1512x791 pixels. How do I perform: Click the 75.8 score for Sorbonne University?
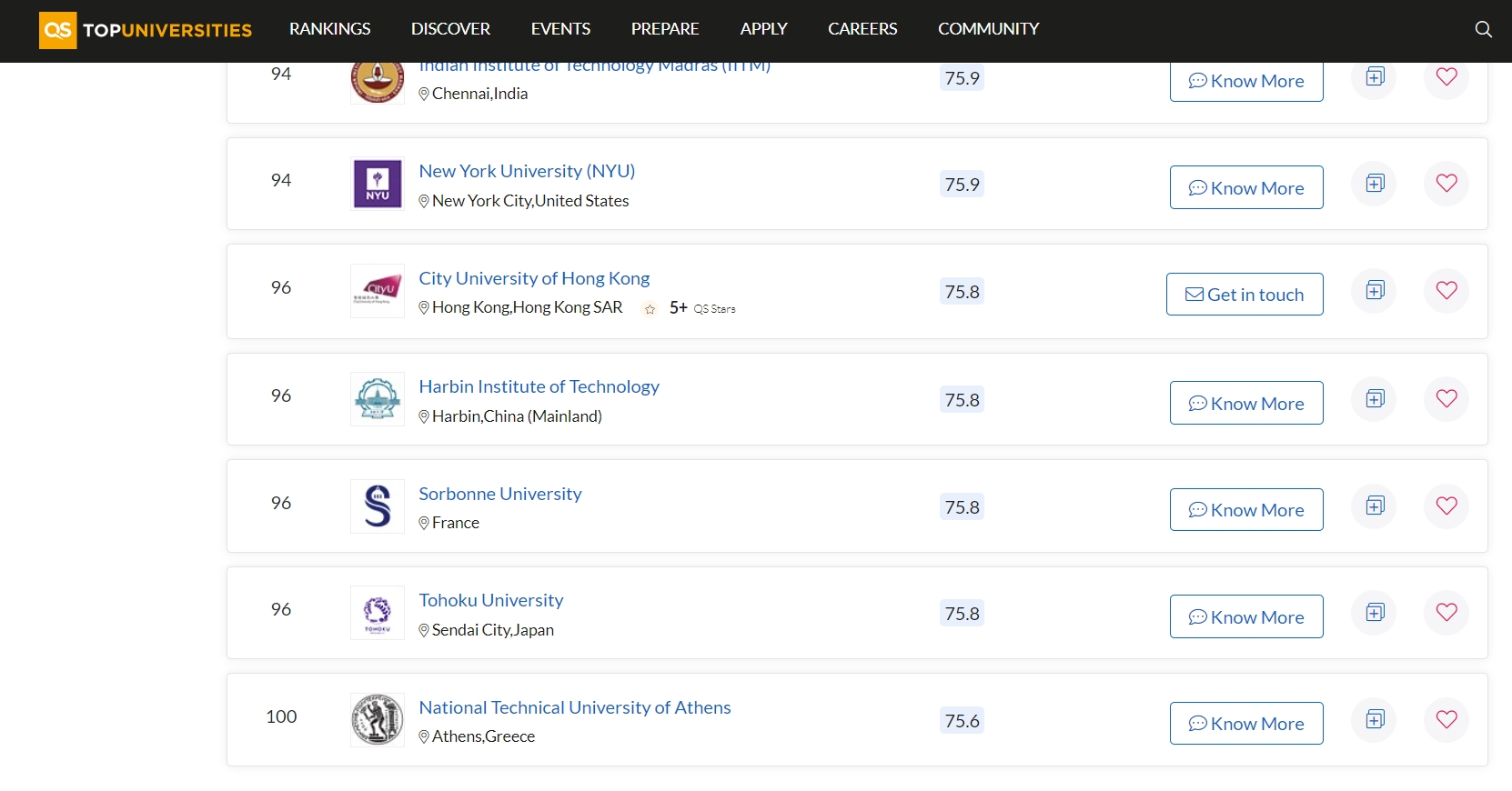coord(962,507)
